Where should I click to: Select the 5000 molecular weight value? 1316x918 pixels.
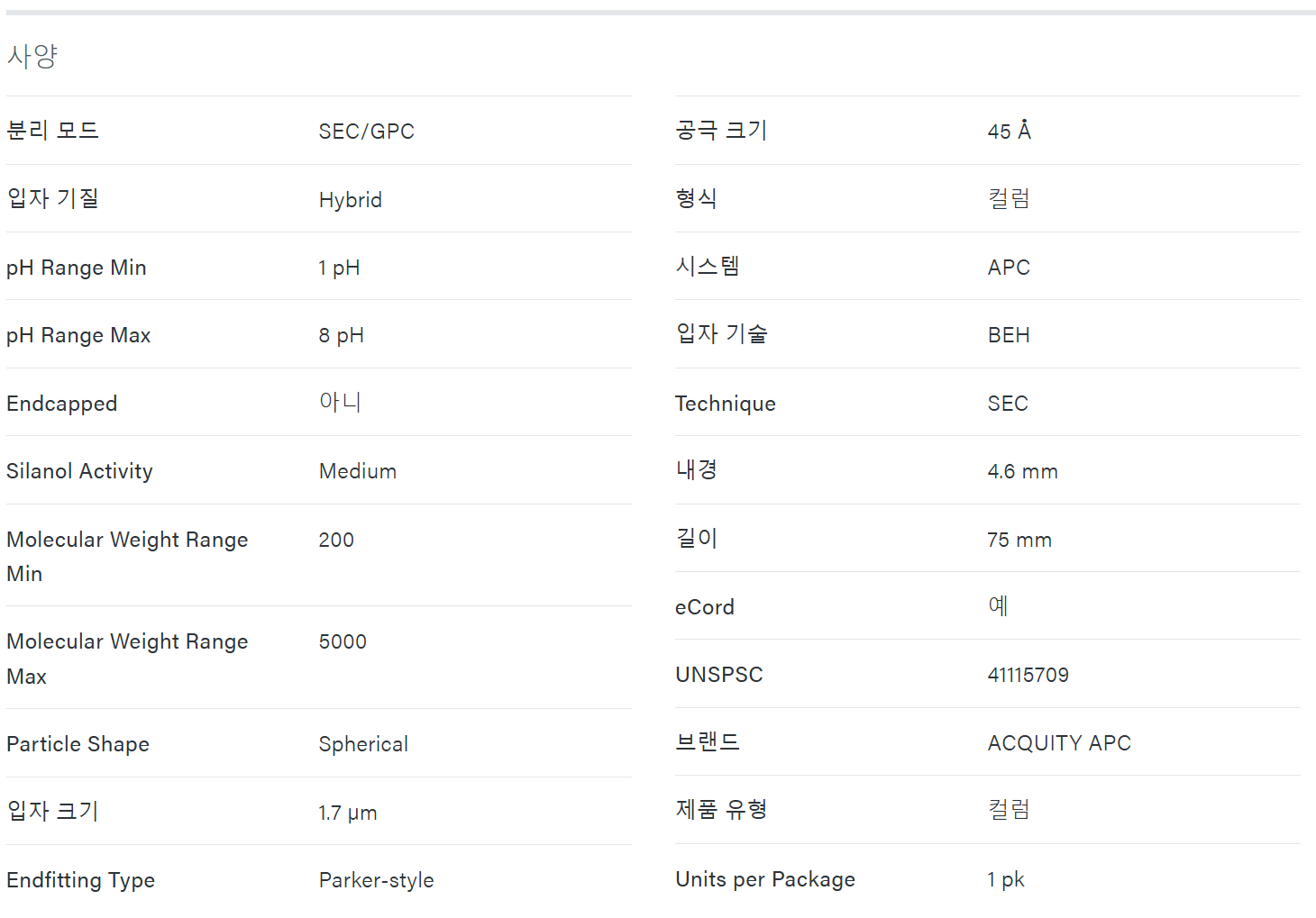click(x=343, y=641)
